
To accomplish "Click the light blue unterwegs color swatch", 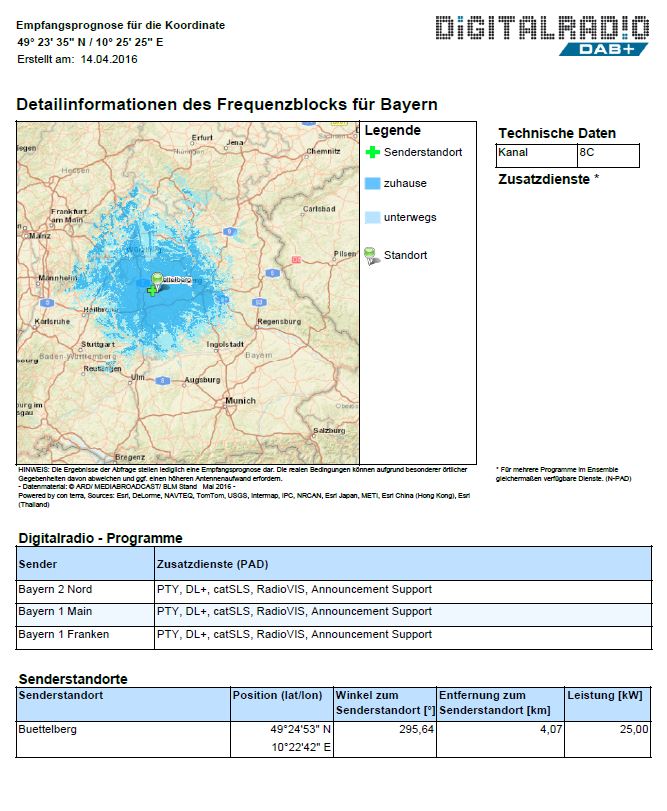I will tap(372, 217).
